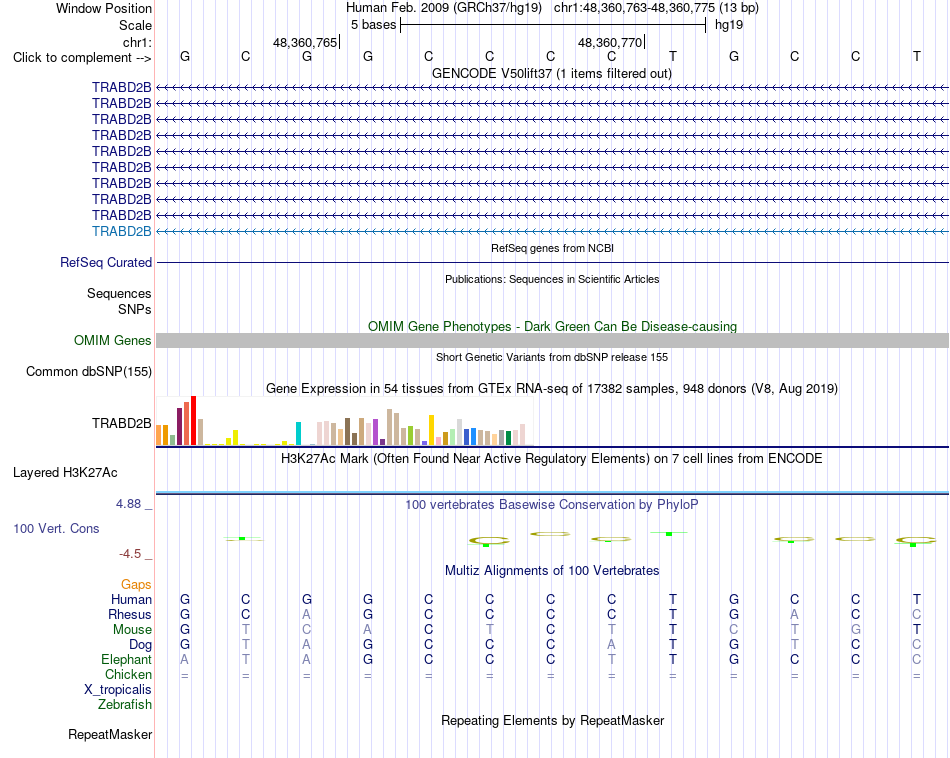Click the cyan bar in the GTEx chart
Screen dimensions: 950x758
click(298, 434)
